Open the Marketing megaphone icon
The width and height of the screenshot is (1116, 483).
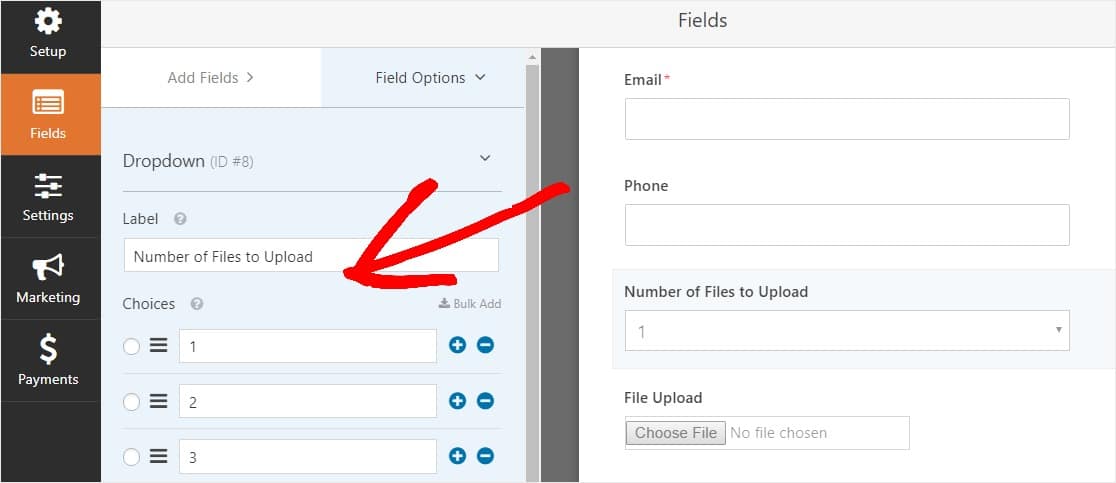tap(48, 267)
